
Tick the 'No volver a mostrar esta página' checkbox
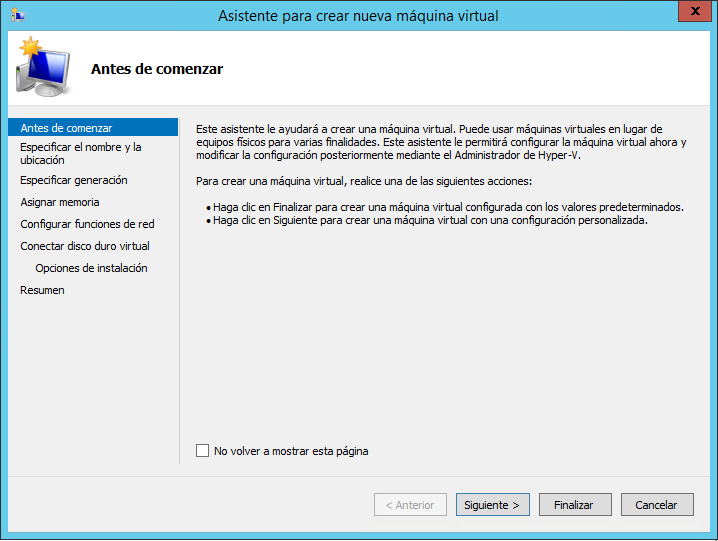[202, 451]
